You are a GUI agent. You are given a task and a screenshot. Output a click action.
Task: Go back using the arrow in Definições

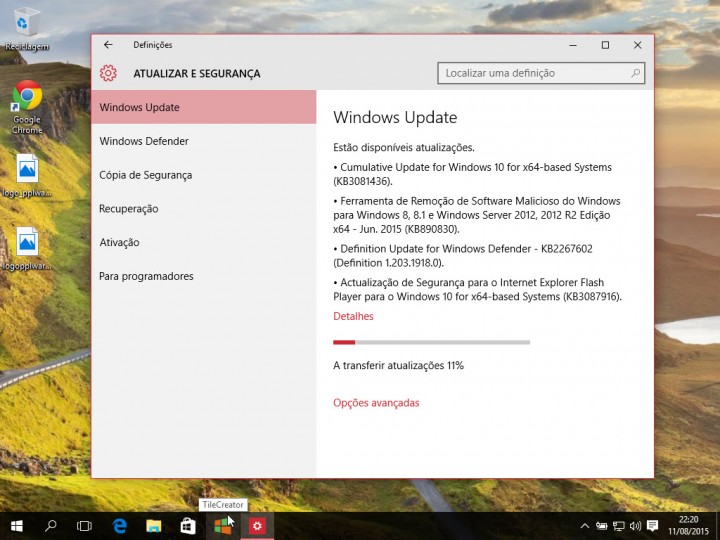click(108, 45)
